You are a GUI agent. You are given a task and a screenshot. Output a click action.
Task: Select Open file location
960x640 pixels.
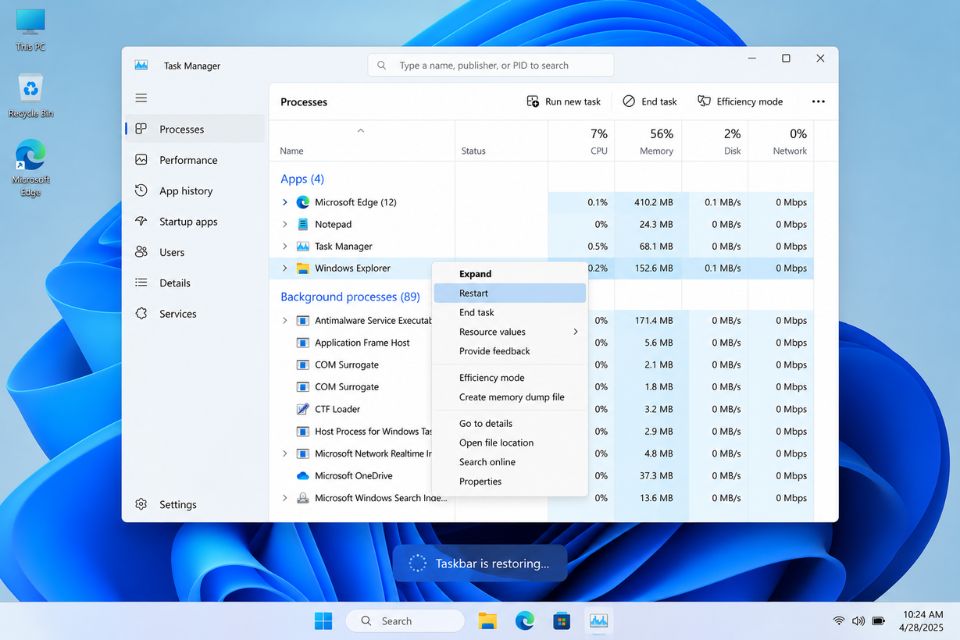[x=510, y=442]
